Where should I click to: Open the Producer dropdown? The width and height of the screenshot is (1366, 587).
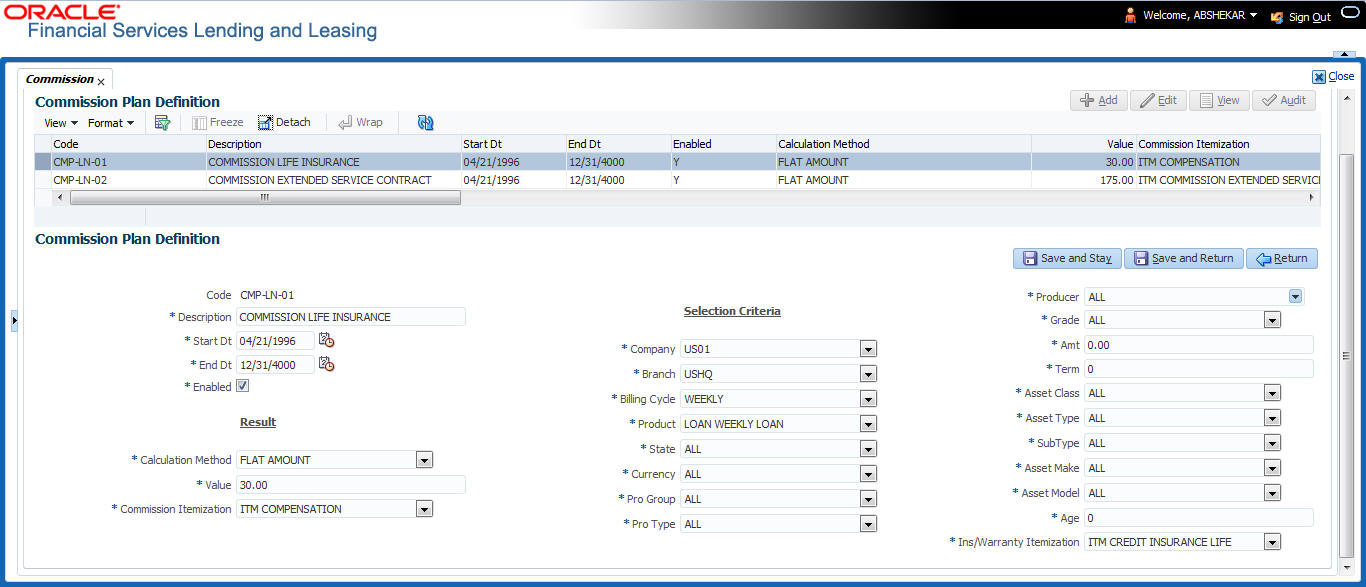(x=1295, y=296)
